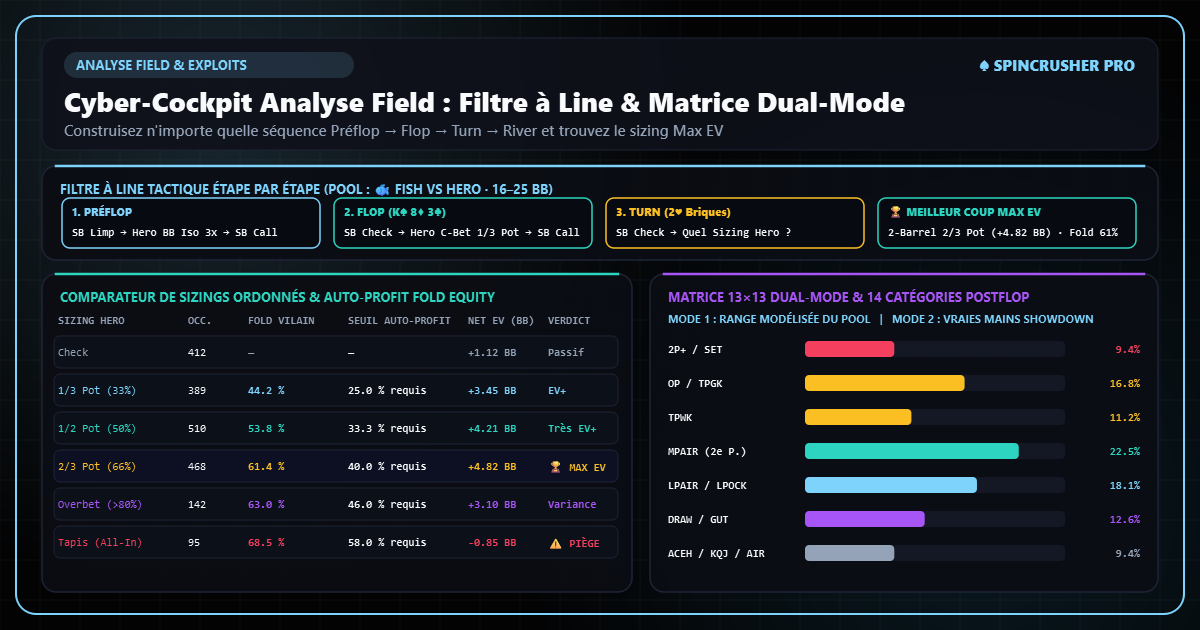
Task: Click the 18.1% LPAIR / LPOCK percentage
Action: 1125,485
